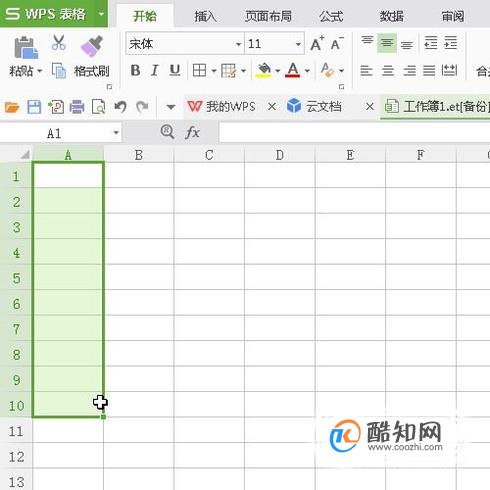Expand the 宋体 font name dropdown
Image resolution: width=490 pixels, height=490 pixels.
(238, 44)
